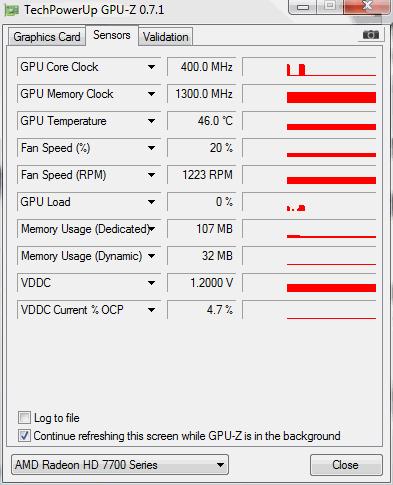
Task: Close the window with the red X
Action: click(367, 6)
